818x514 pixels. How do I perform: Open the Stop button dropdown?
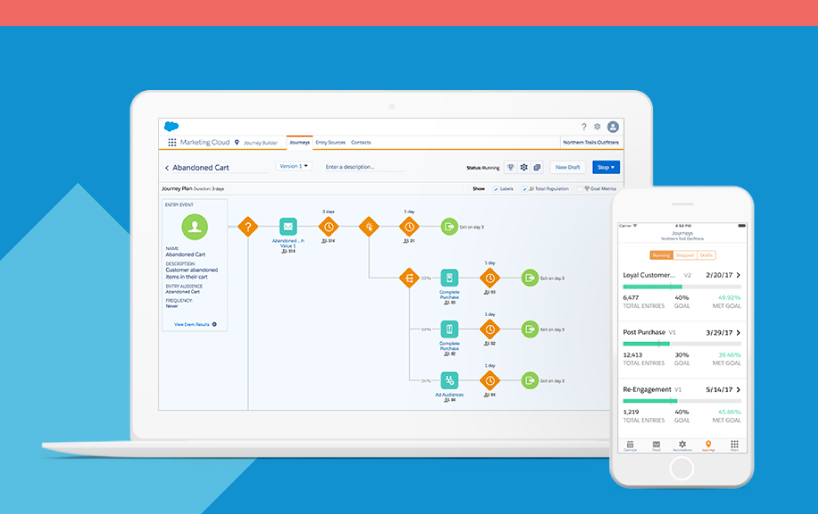pos(606,167)
